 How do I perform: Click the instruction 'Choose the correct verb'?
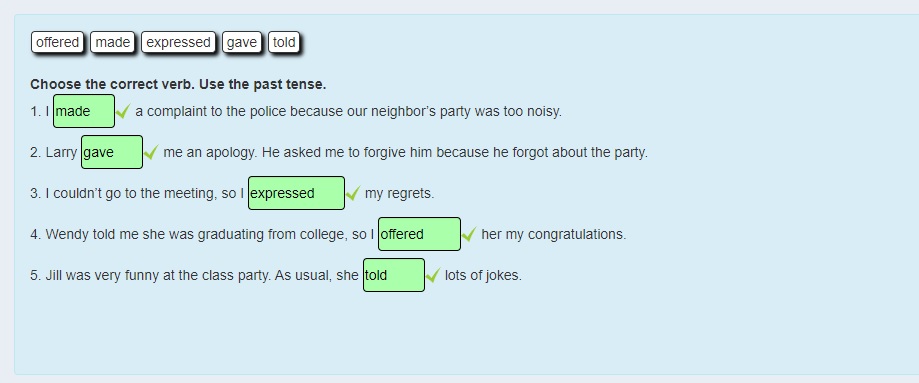[112, 84]
